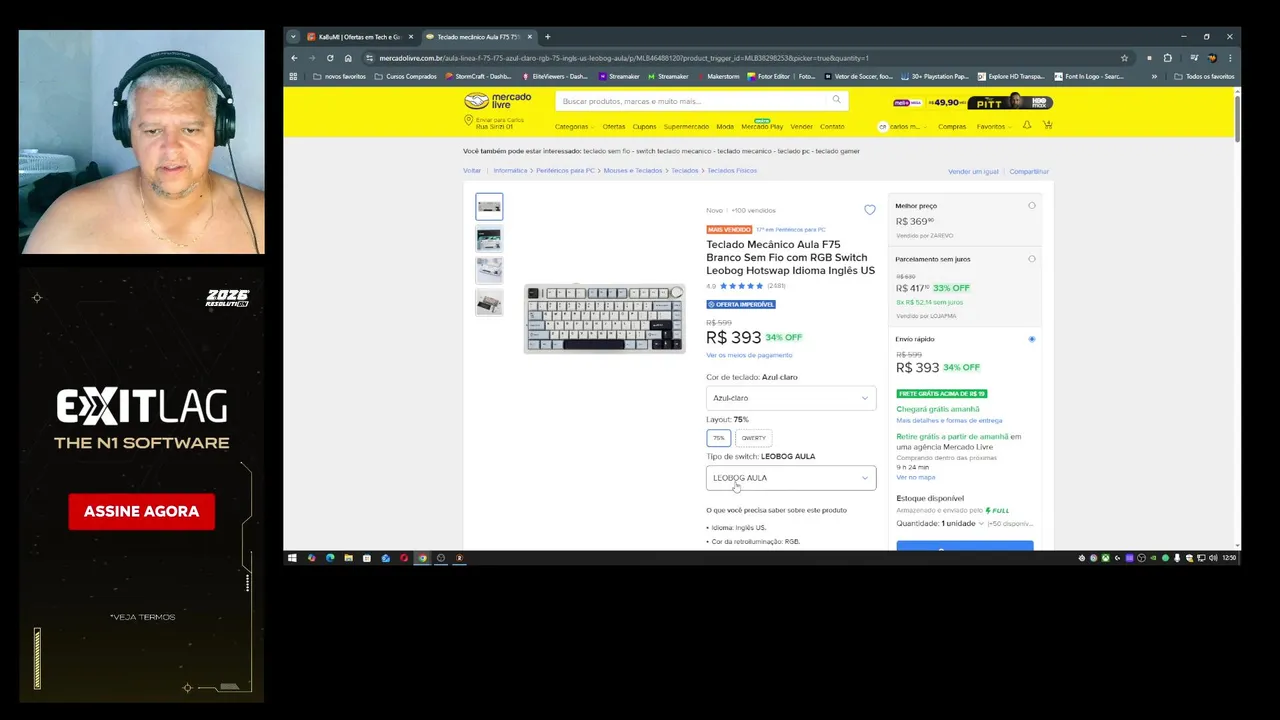Screen dimensions: 1280x720
Task: Close the KaBuM tab
Action: click(410, 37)
